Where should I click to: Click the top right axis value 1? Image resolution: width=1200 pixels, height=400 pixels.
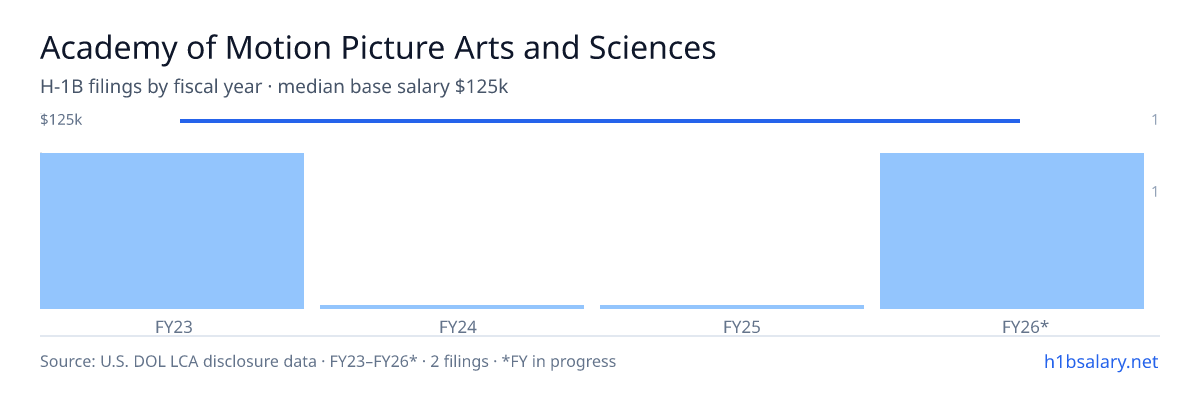pos(1155,120)
